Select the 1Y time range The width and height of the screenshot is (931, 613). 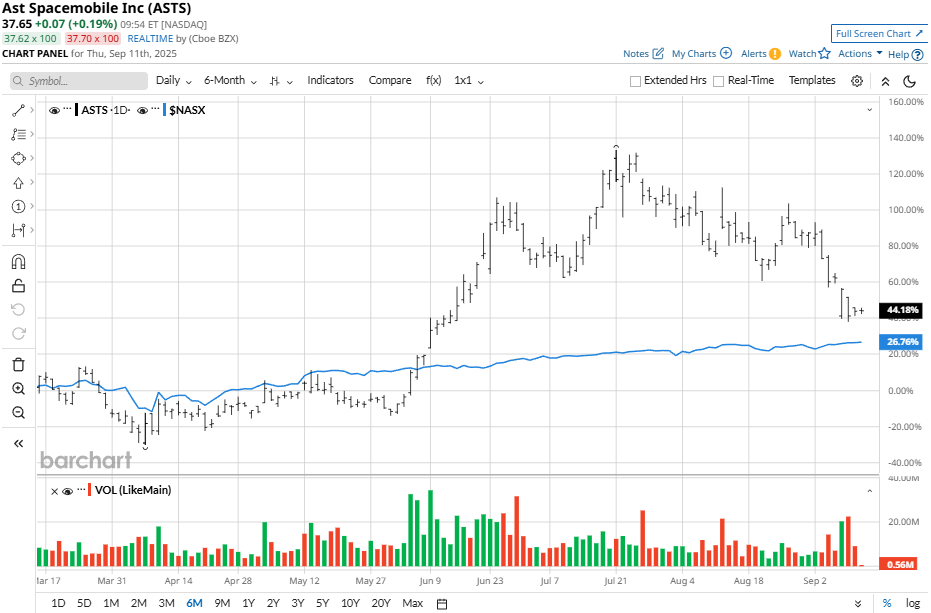[x=248, y=603]
